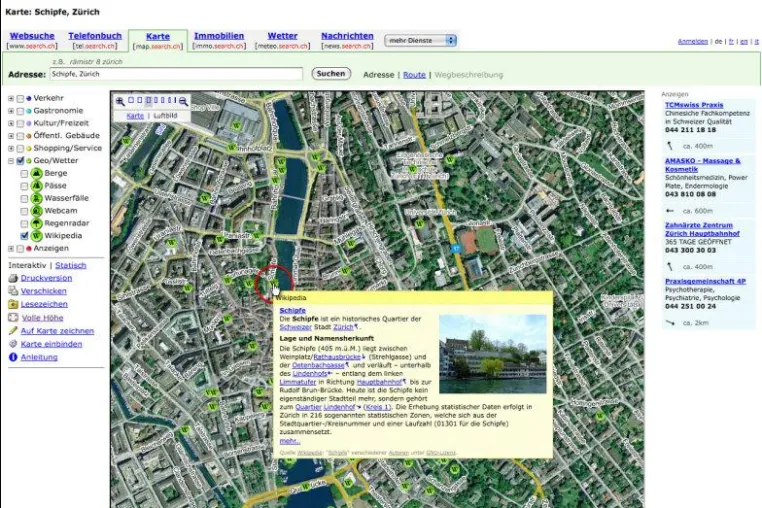
Task: Enable the Webcam checkbox
Action: 24,211
